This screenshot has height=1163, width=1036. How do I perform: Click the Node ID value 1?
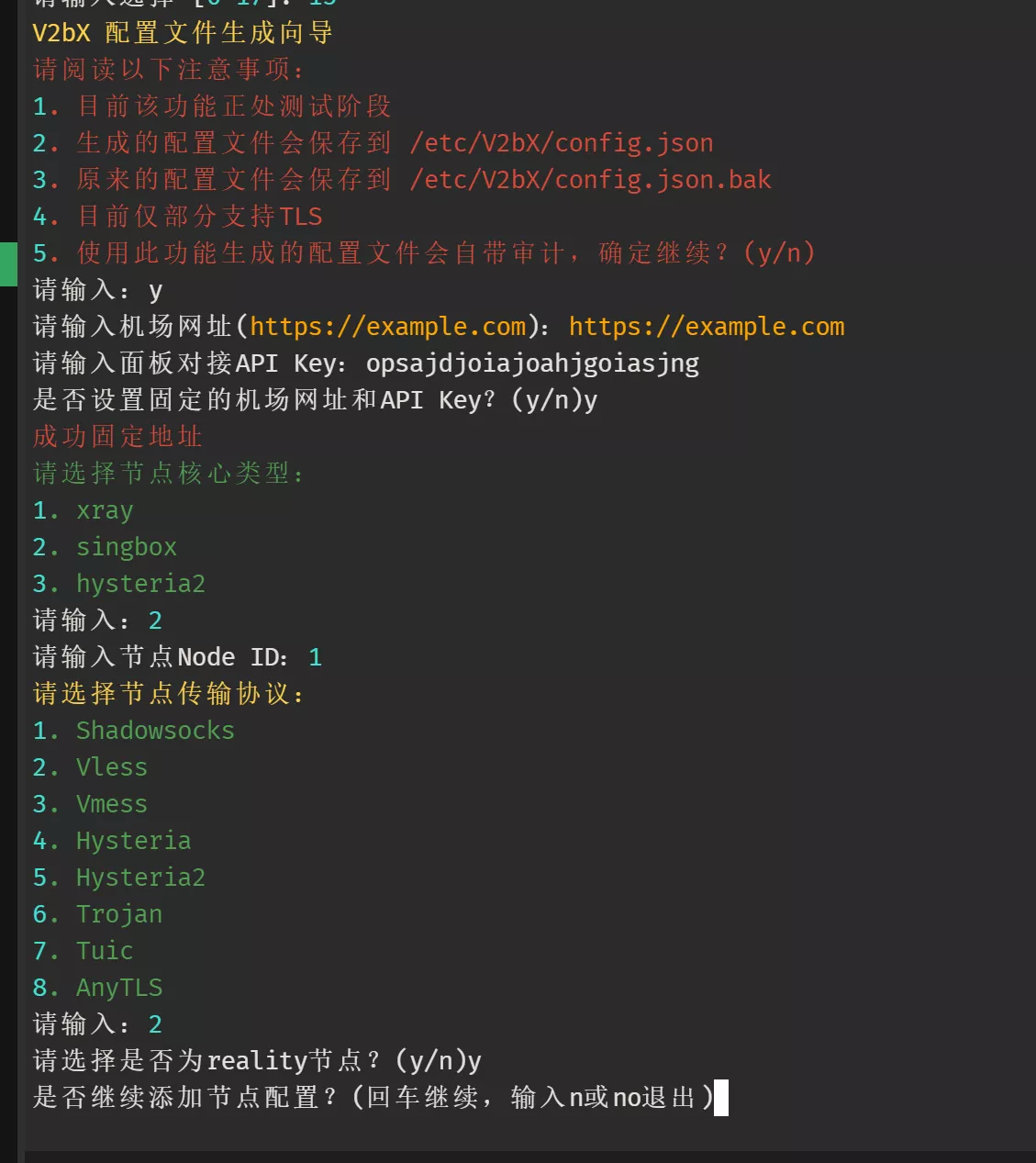(x=315, y=657)
